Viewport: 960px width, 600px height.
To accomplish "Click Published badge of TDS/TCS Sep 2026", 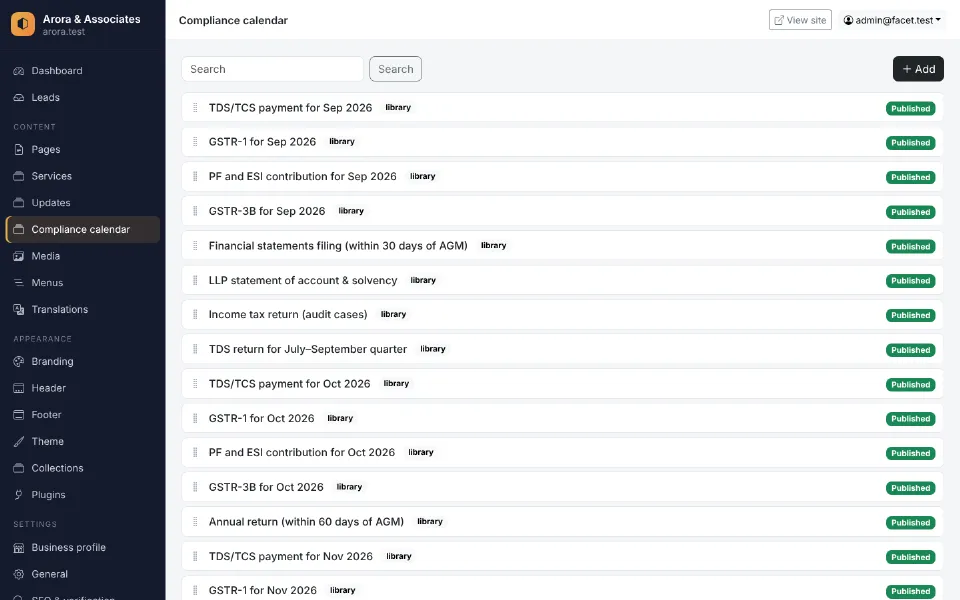I will click(910, 108).
